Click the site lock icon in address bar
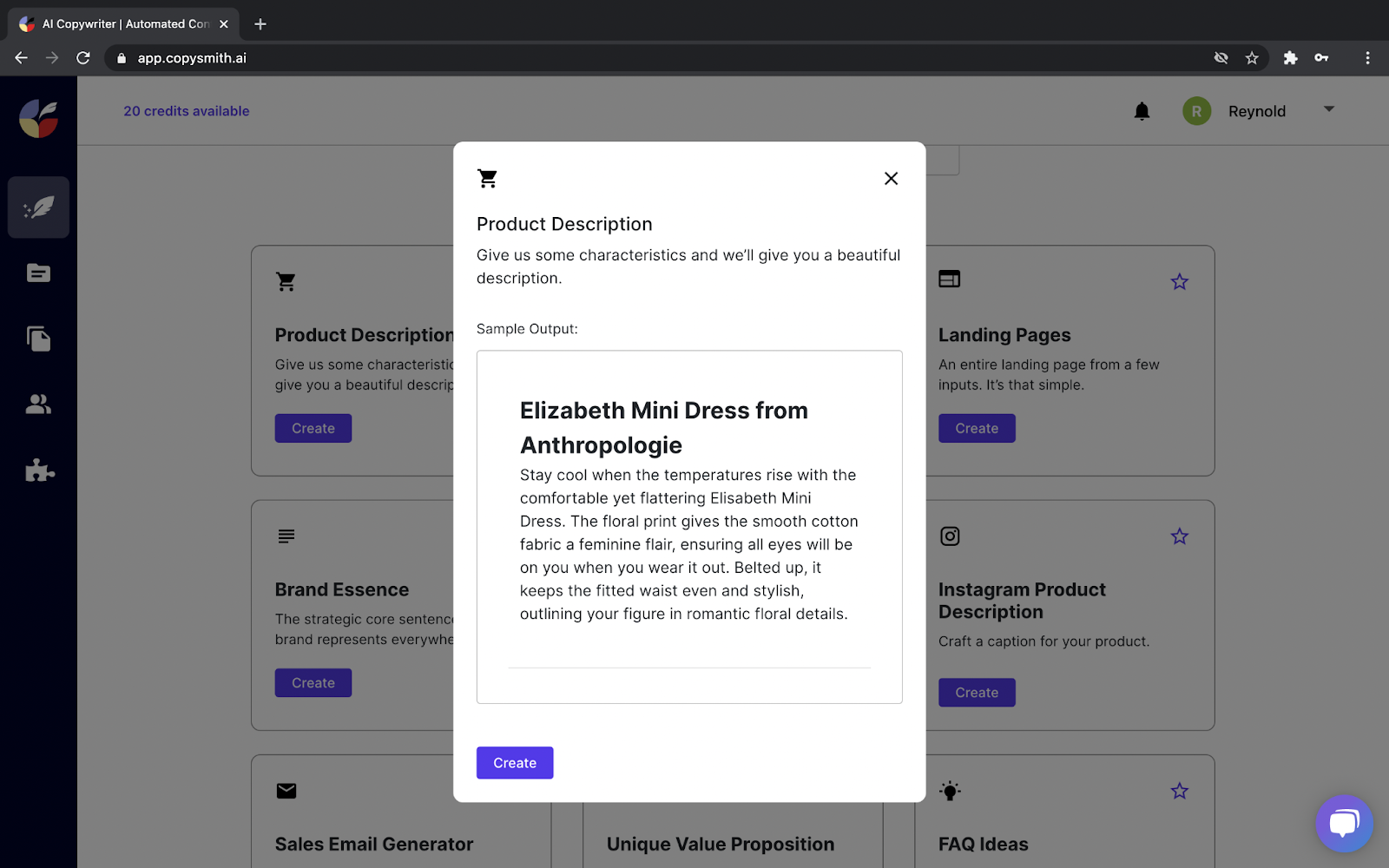The image size is (1389, 868). (x=122, y=58)
